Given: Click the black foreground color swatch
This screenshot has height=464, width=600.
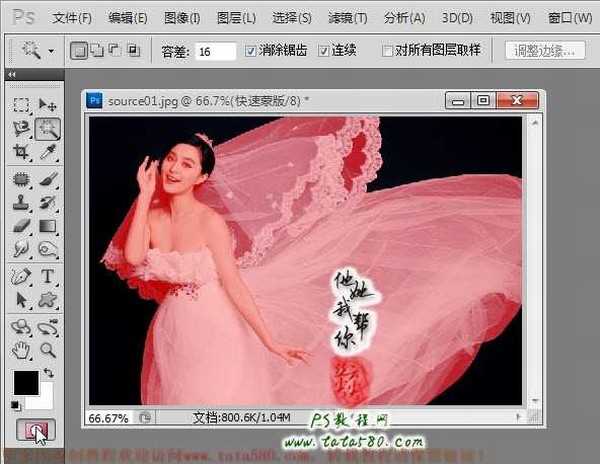Looking at the screenshot, I should (x=25, y=383).
